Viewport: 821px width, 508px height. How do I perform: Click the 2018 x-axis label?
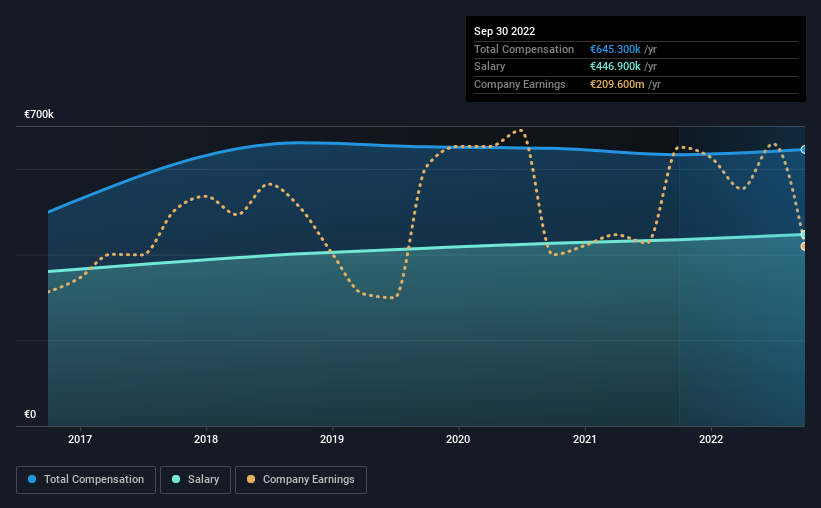(206, 439)
